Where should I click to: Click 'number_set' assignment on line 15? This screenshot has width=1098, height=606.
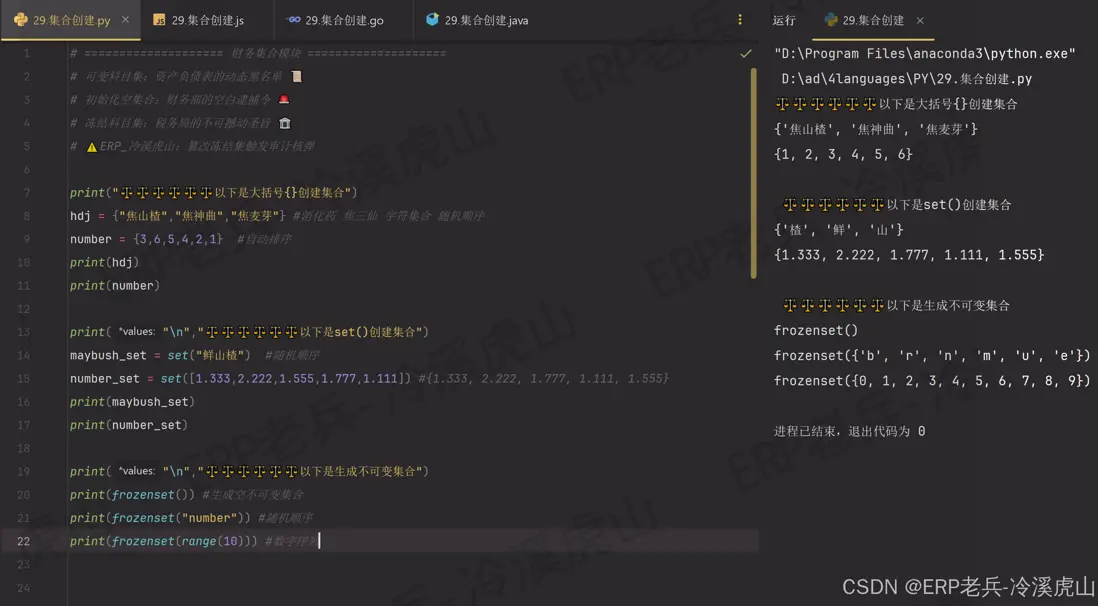click(x=240, y=378)
